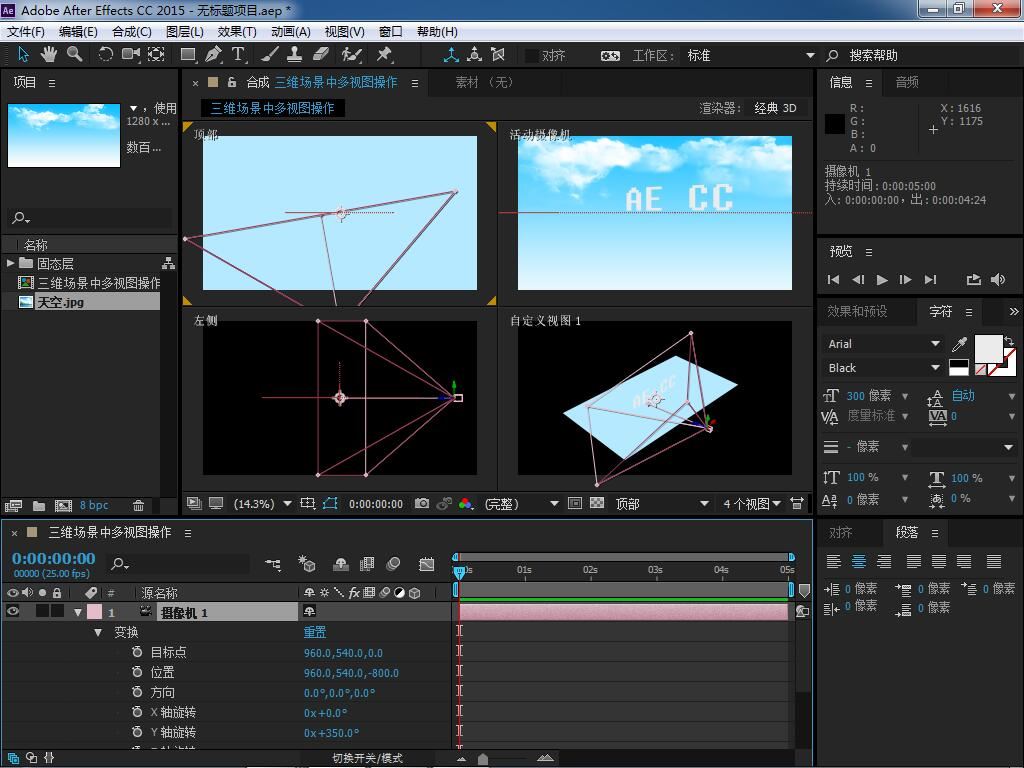Toggle 方向 stopwatch keyframing
1024x768 pixels.
[x=137, y=692]
